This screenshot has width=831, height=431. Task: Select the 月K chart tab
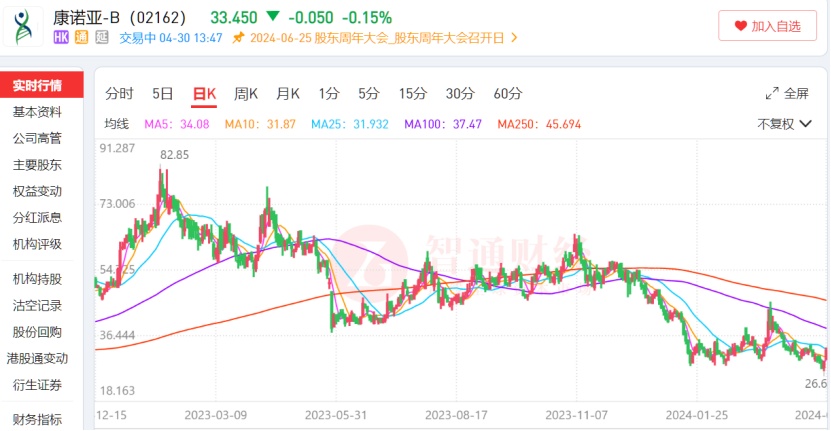pyautogui.click(x=288, y=94)
